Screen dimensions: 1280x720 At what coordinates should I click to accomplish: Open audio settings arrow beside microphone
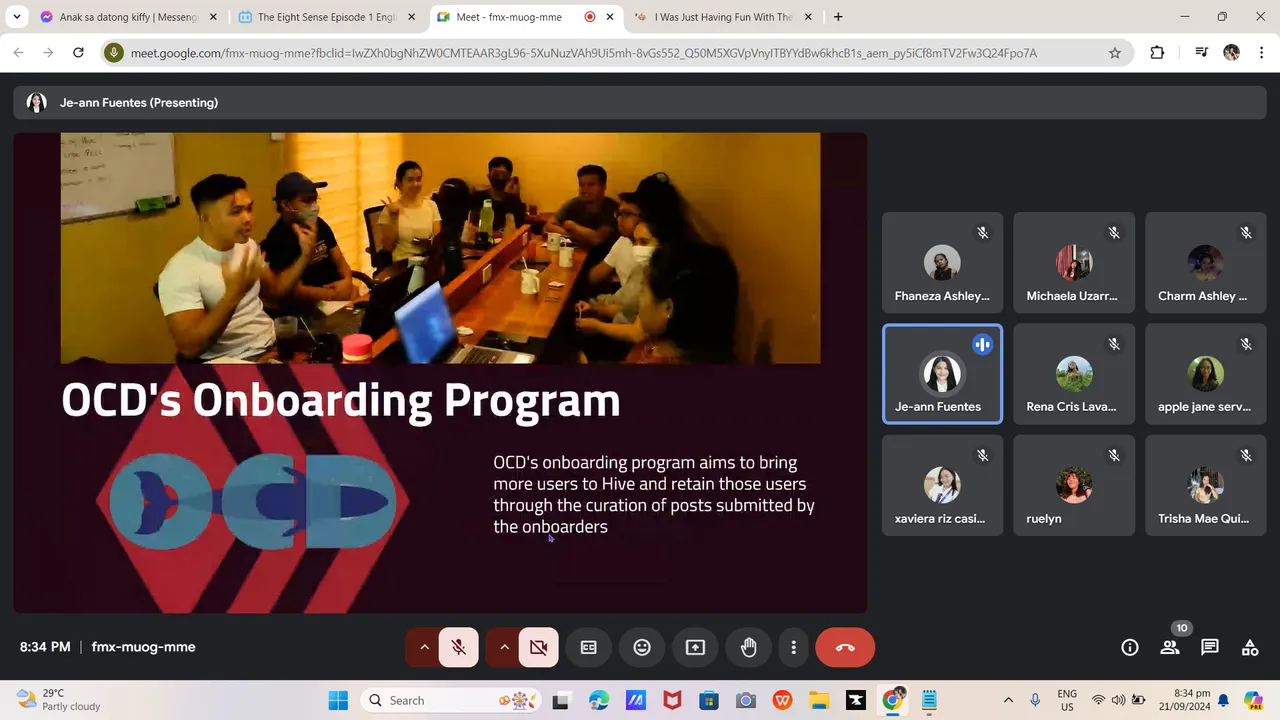[424, 647]
